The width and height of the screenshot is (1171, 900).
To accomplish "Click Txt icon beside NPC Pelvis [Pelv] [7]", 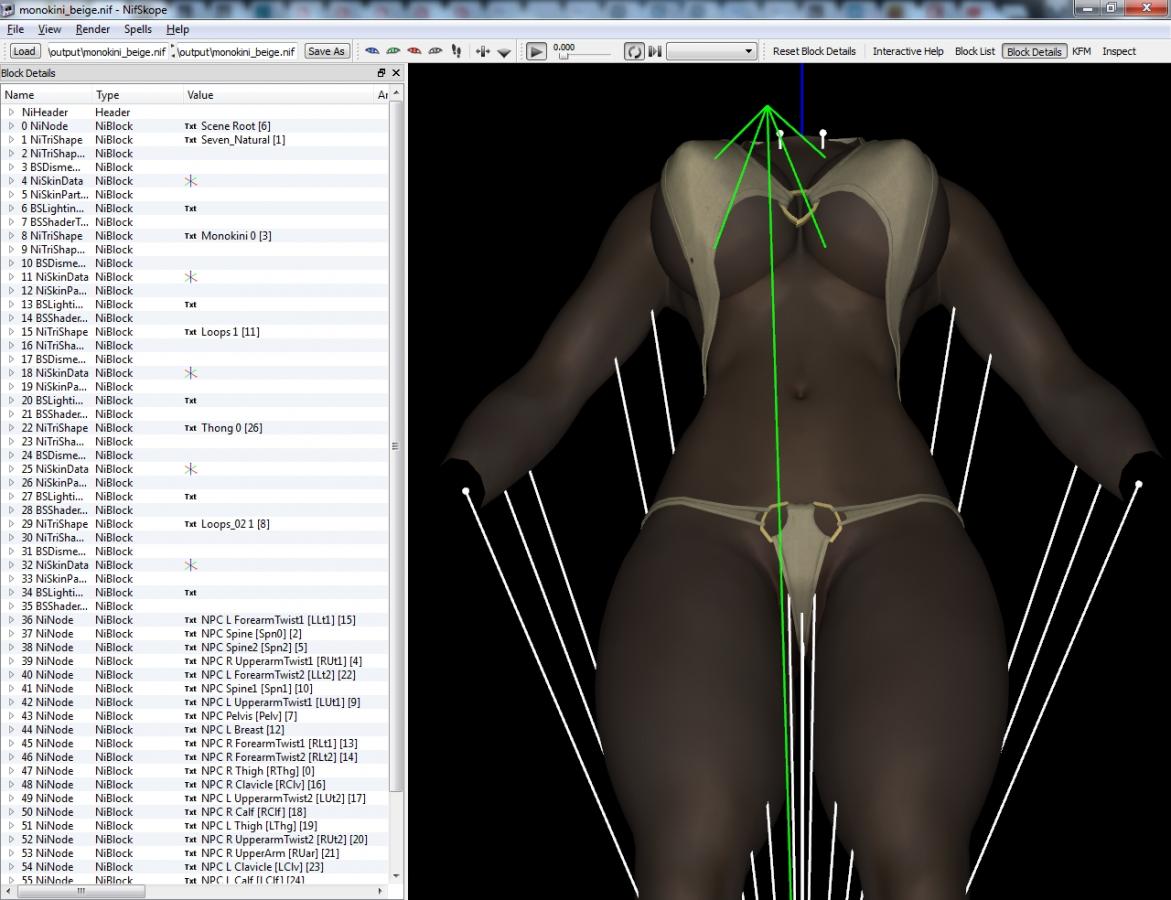I will pos(190,716).
